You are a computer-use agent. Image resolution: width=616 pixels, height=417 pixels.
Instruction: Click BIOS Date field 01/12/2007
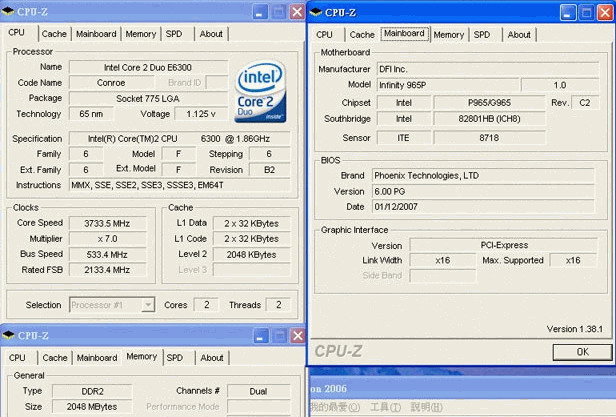click(x=483, y=207)
